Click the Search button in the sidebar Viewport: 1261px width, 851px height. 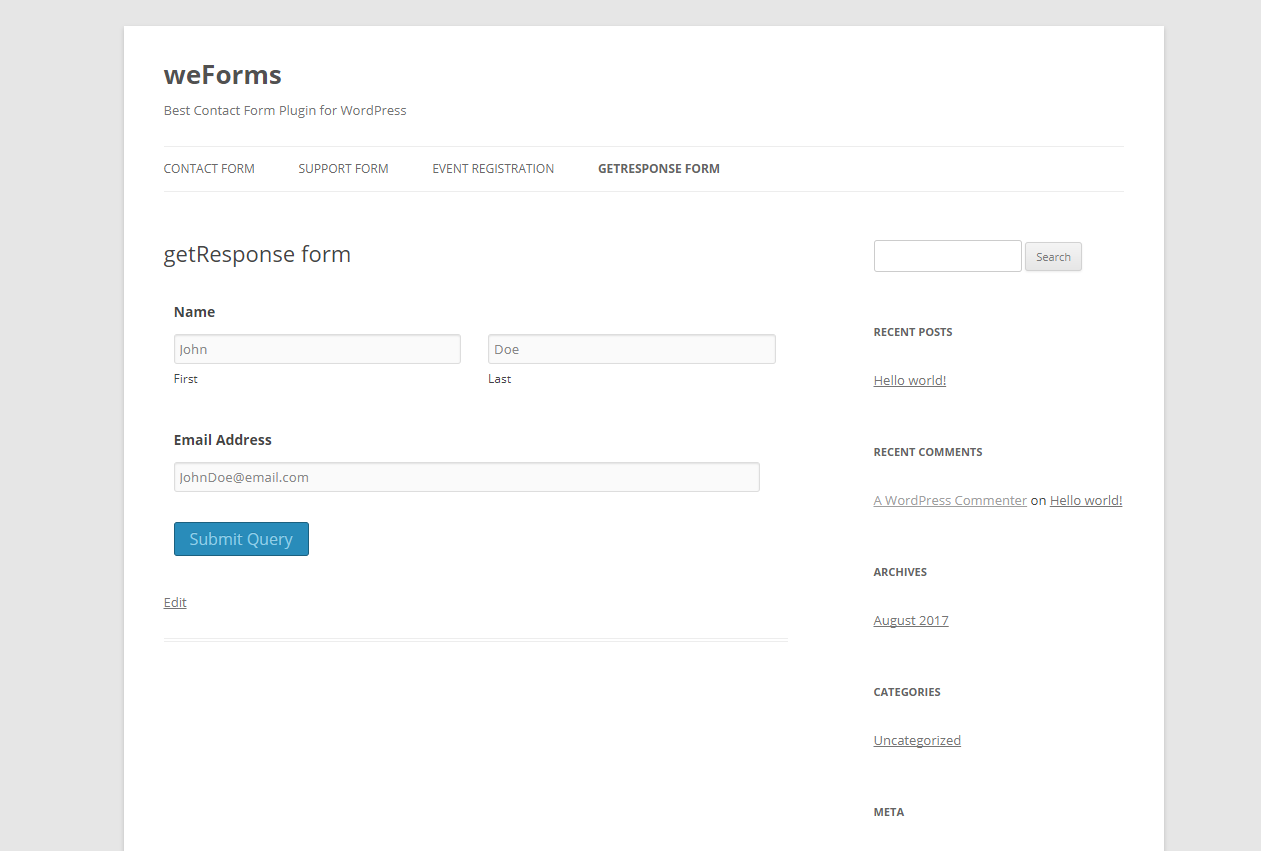(x=1052, y=256)
